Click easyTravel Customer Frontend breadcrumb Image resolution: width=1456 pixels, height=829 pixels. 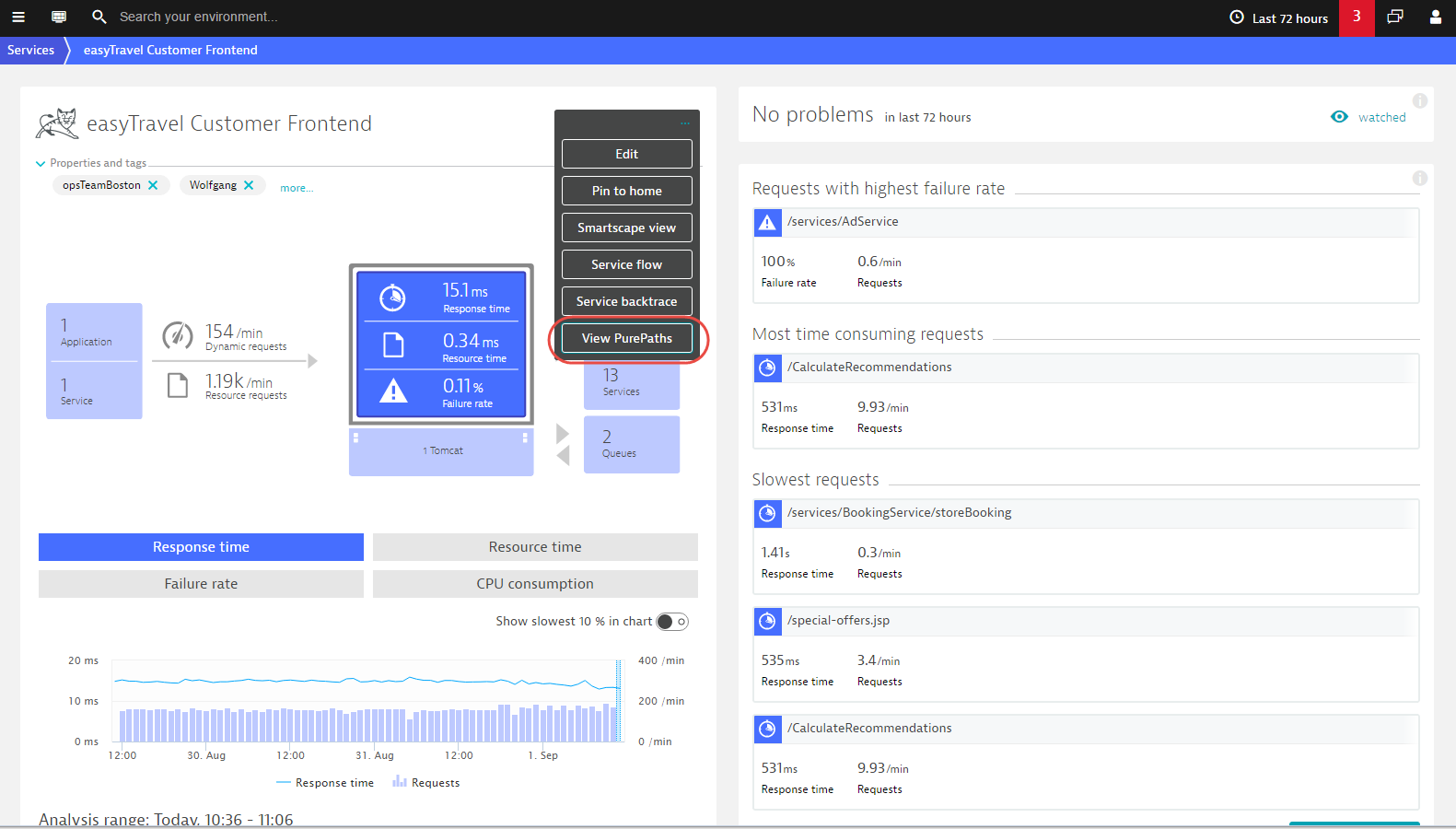(170, 50)
